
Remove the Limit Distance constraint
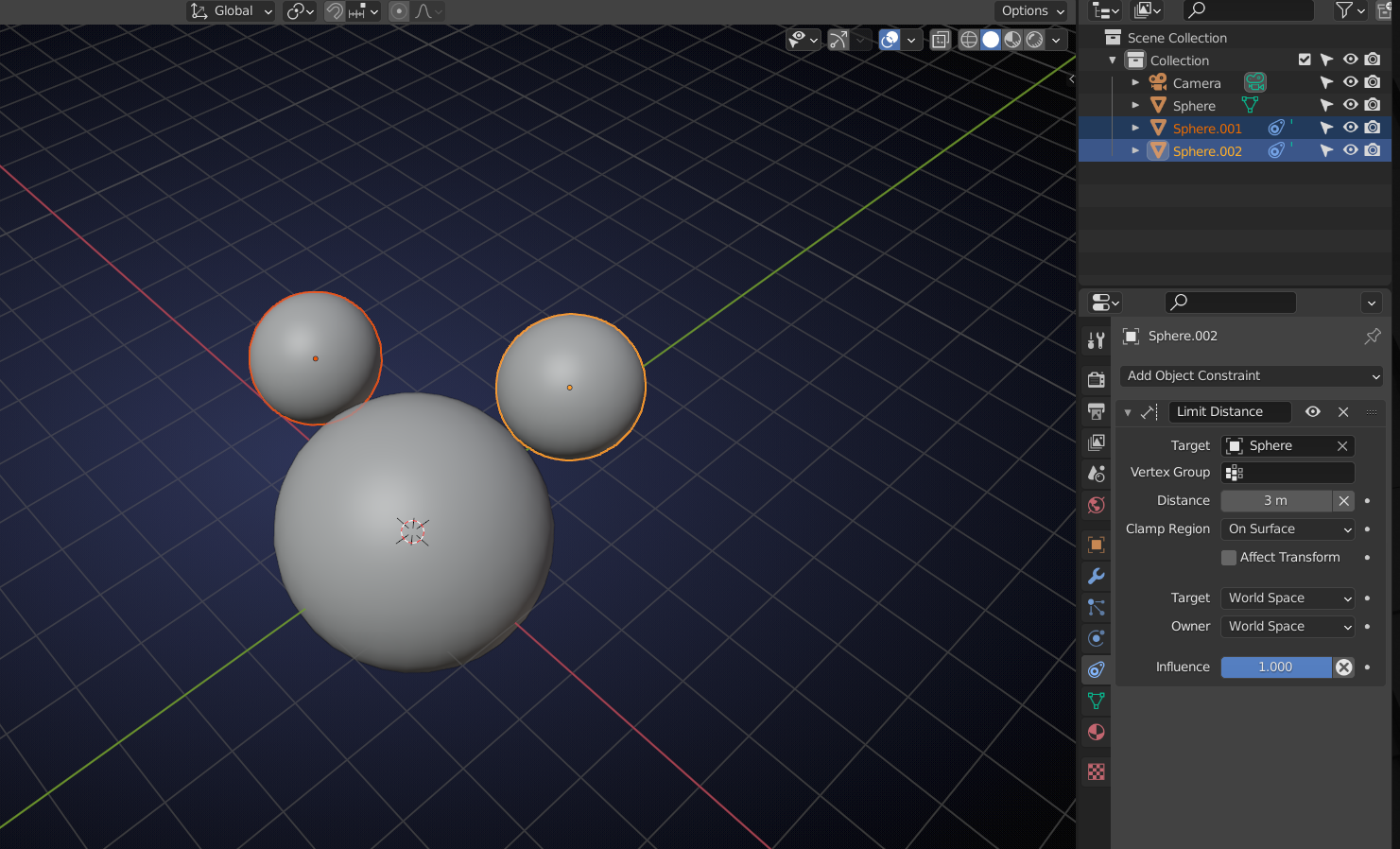click(1343, 411)
